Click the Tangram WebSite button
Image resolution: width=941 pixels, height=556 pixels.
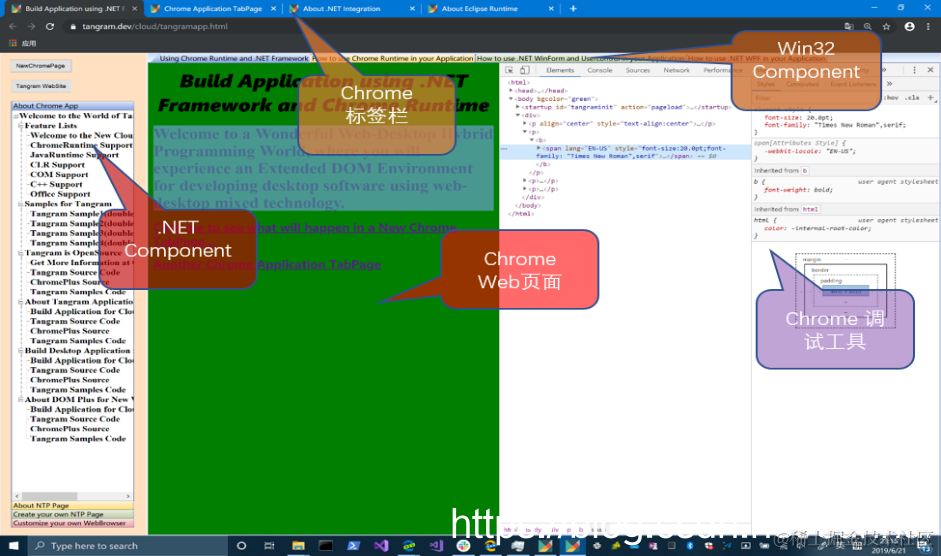pos(41,86)
